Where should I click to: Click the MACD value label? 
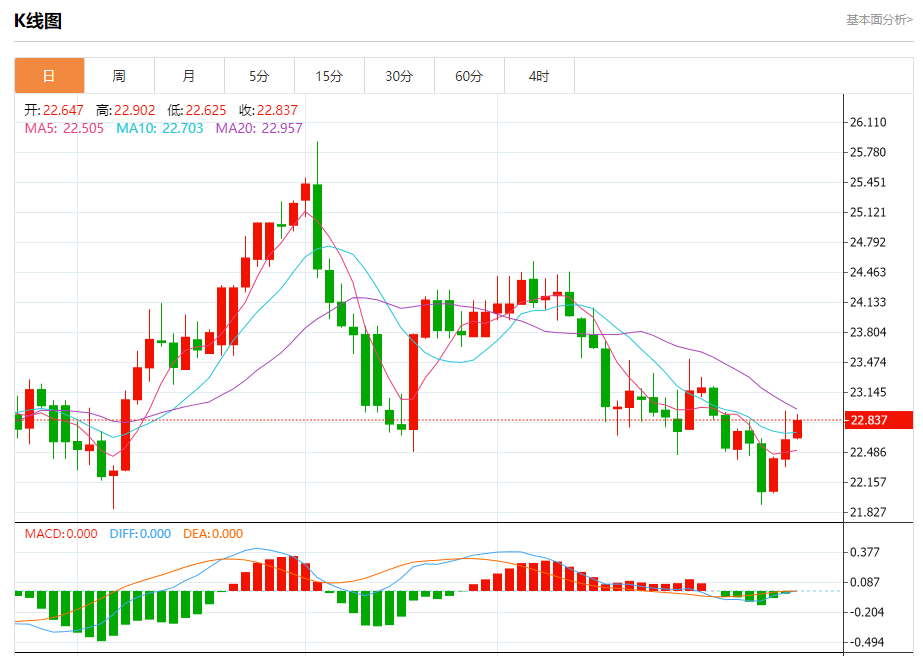[61, 534]
